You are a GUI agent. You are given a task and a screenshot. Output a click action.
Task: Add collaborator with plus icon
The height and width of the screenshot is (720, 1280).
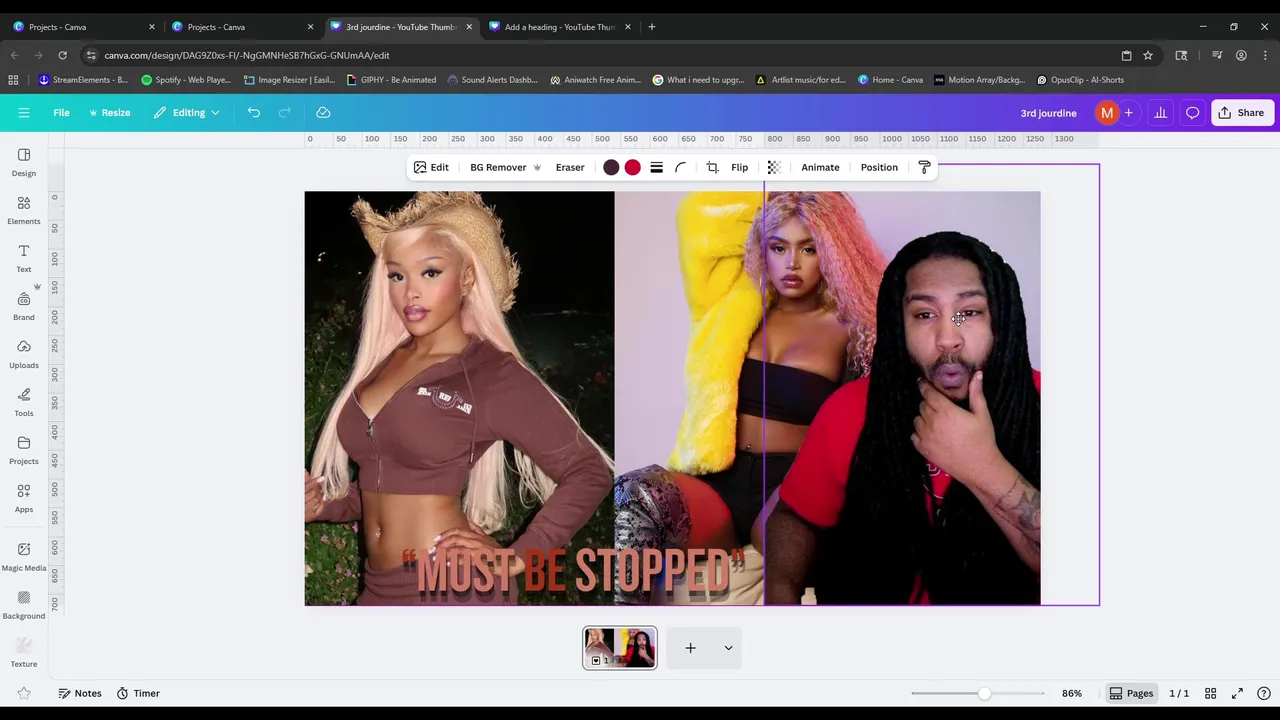(x=1129, y=113)
